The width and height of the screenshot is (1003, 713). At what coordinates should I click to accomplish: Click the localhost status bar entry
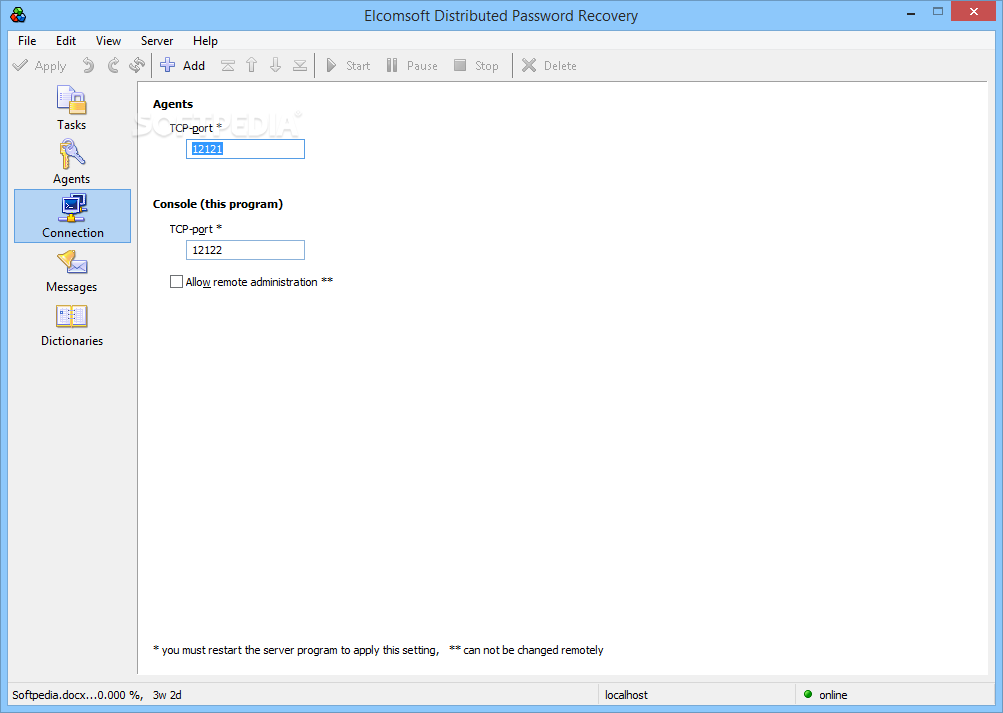pyautogui.click(x=626, y=695)
